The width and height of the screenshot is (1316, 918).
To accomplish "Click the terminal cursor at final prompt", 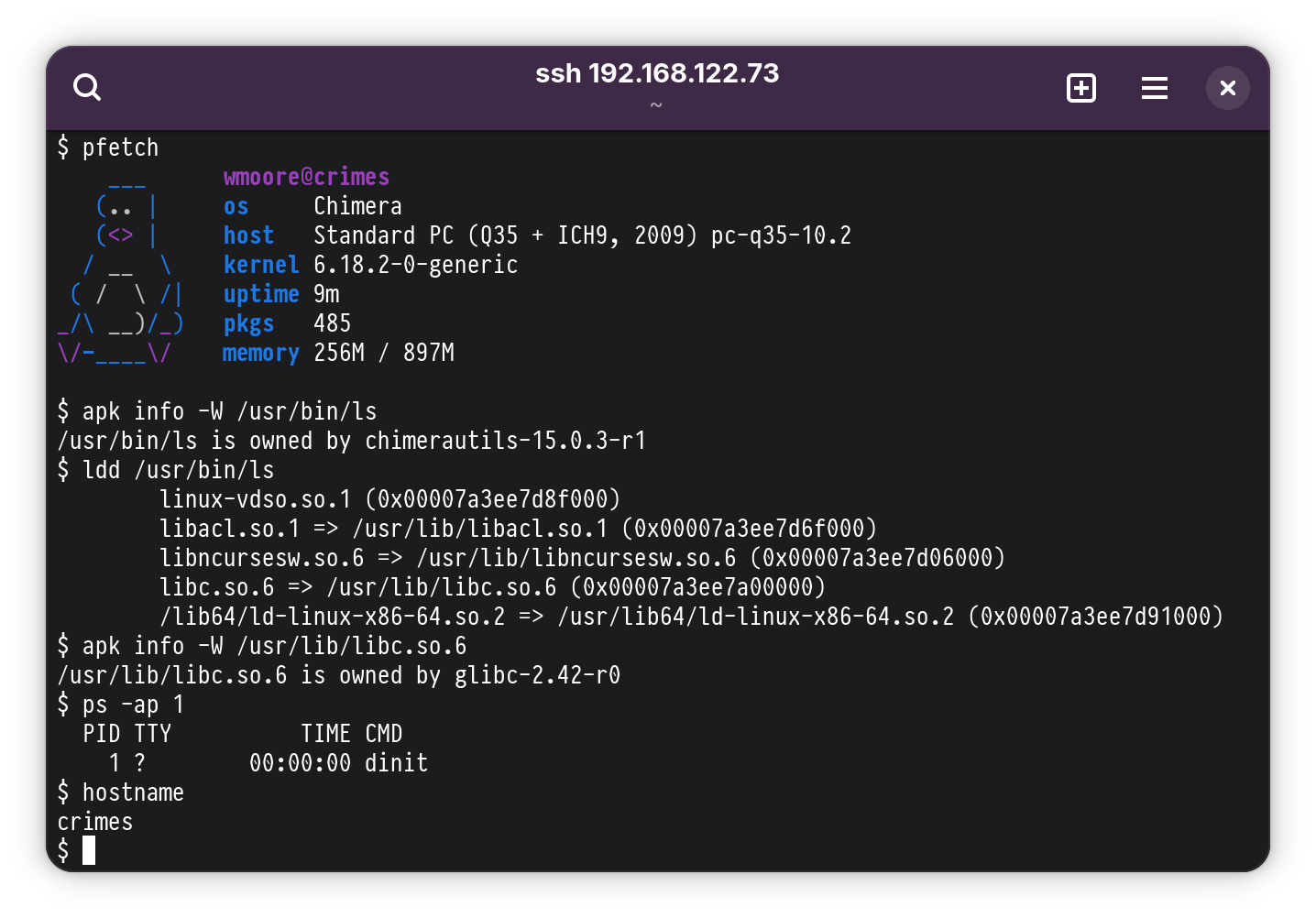I will coord(89,851).
